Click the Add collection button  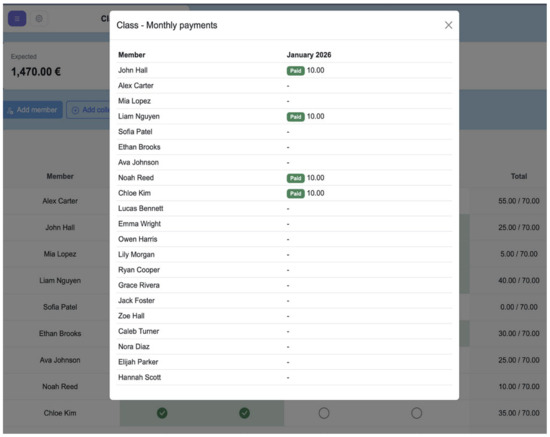(x=88, y=110)
